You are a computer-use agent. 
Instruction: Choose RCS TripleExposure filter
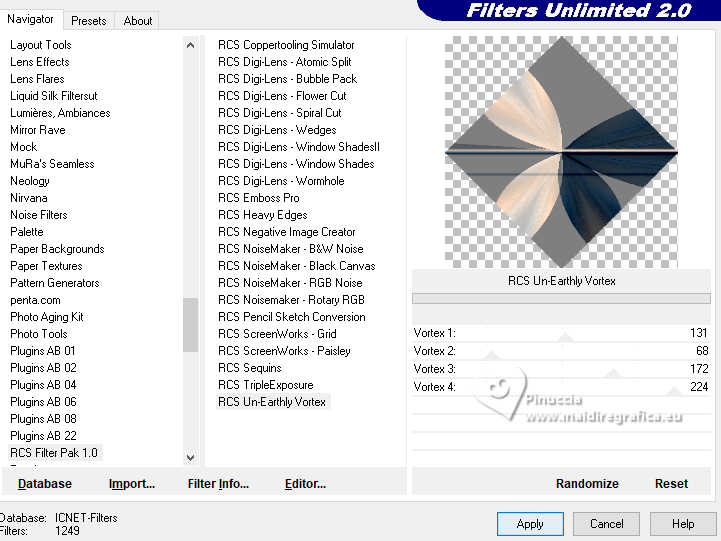point(266,385)
